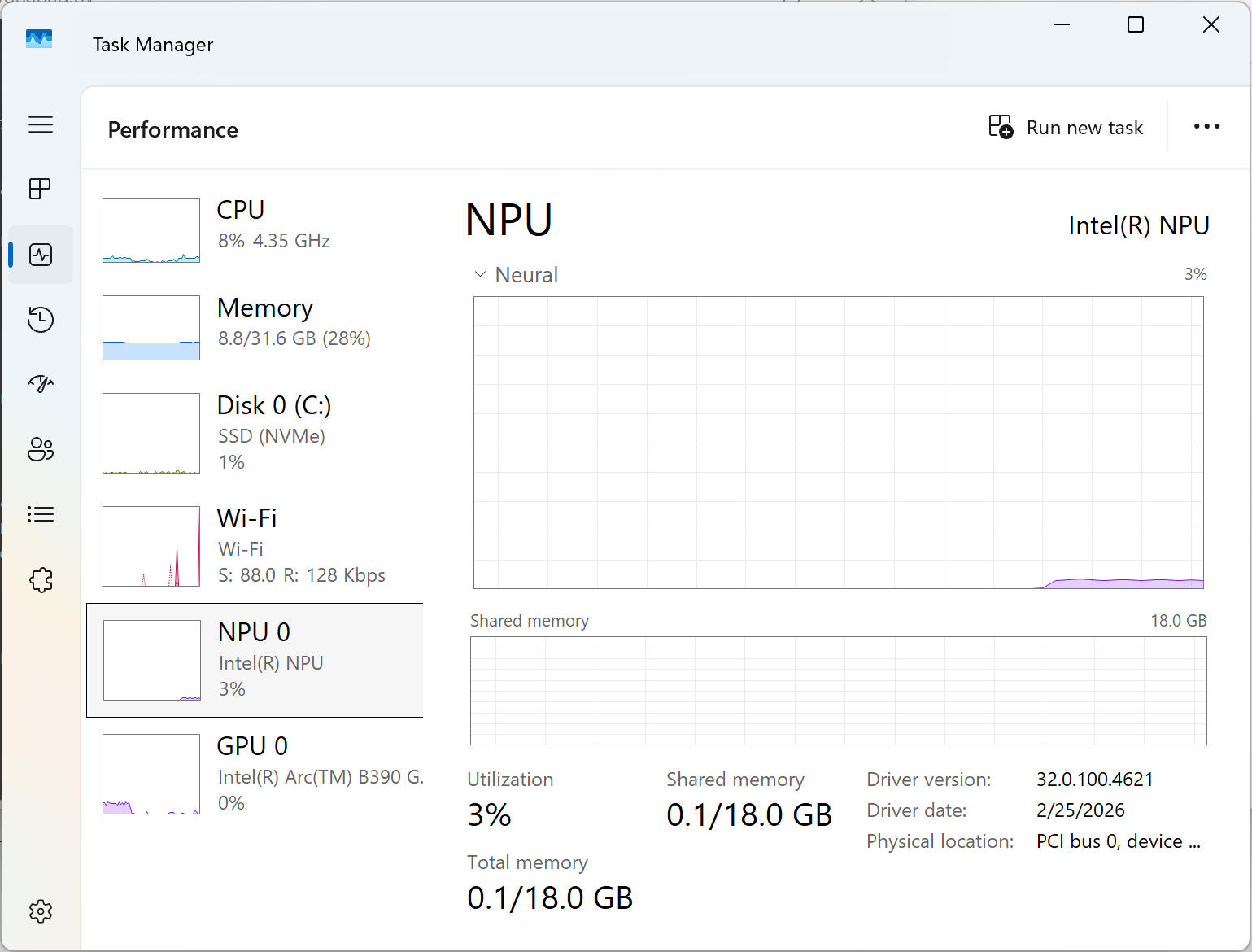Select the CPU performance item
This screenshot has height=952, width=1252.
point(255,230)
